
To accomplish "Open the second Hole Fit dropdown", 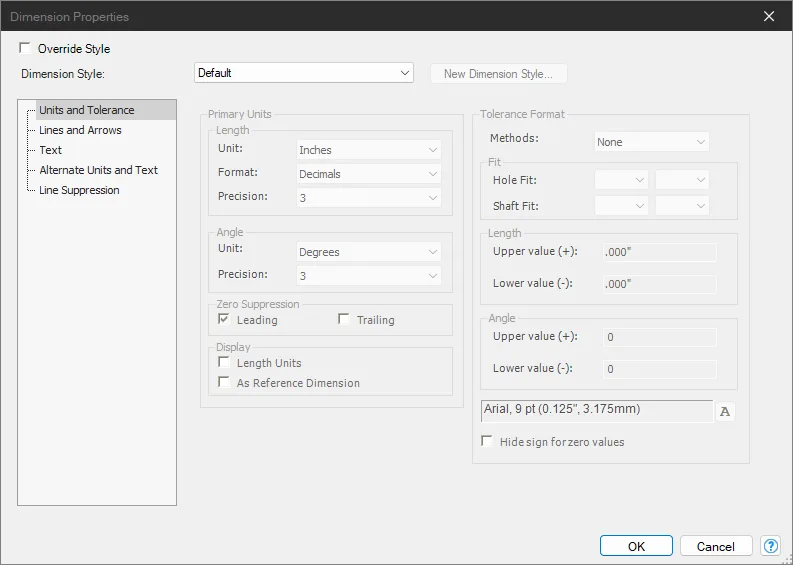I will tap(682, 180).
